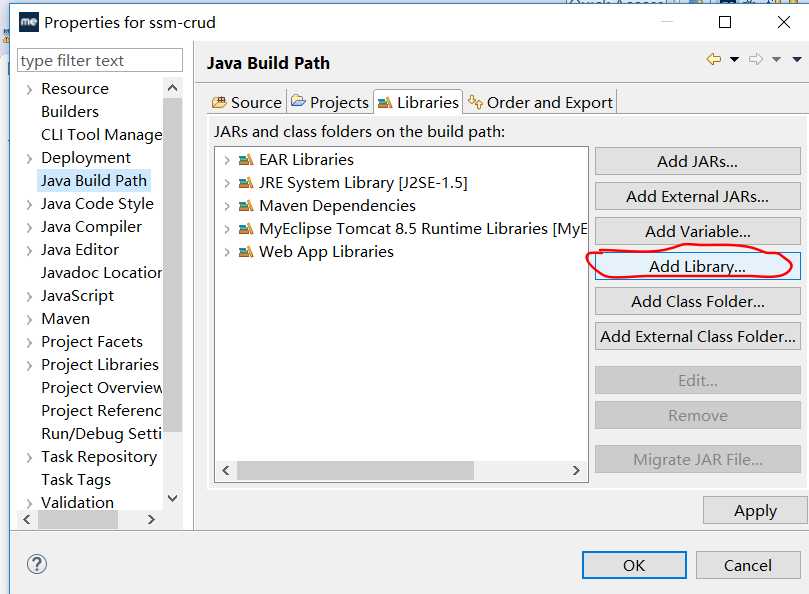This screenshot has width=809, height=594.
Task: Select Builders in the sidebar
Action: 70,111
